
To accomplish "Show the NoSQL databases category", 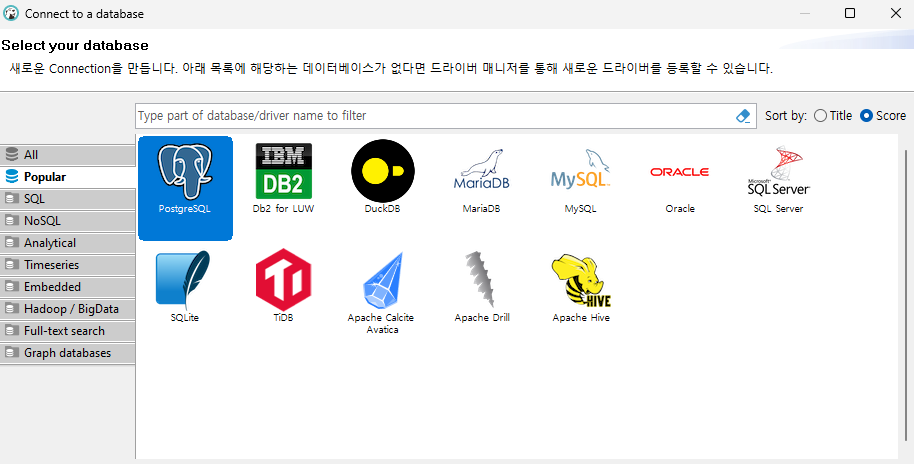I will (x=68, y=221).
